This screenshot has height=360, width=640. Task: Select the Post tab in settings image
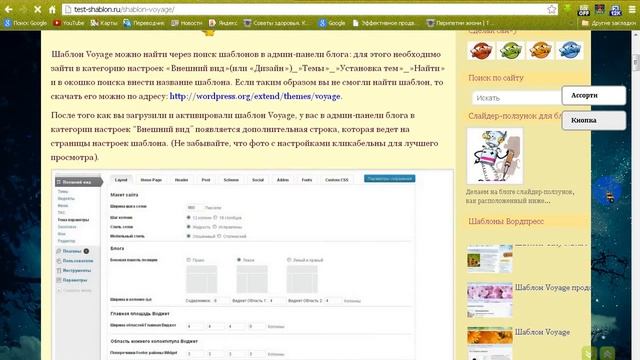pos(206,180)
